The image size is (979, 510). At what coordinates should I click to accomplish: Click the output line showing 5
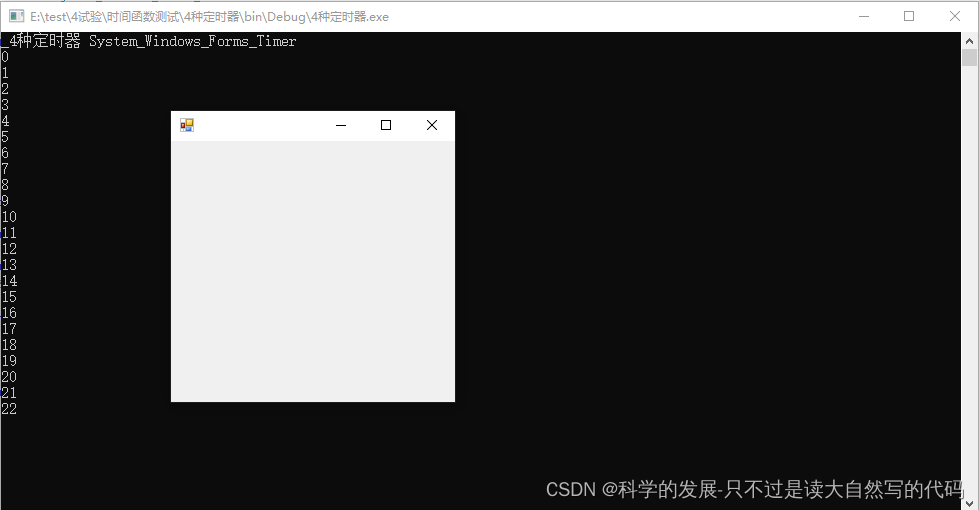coord(5,137)
